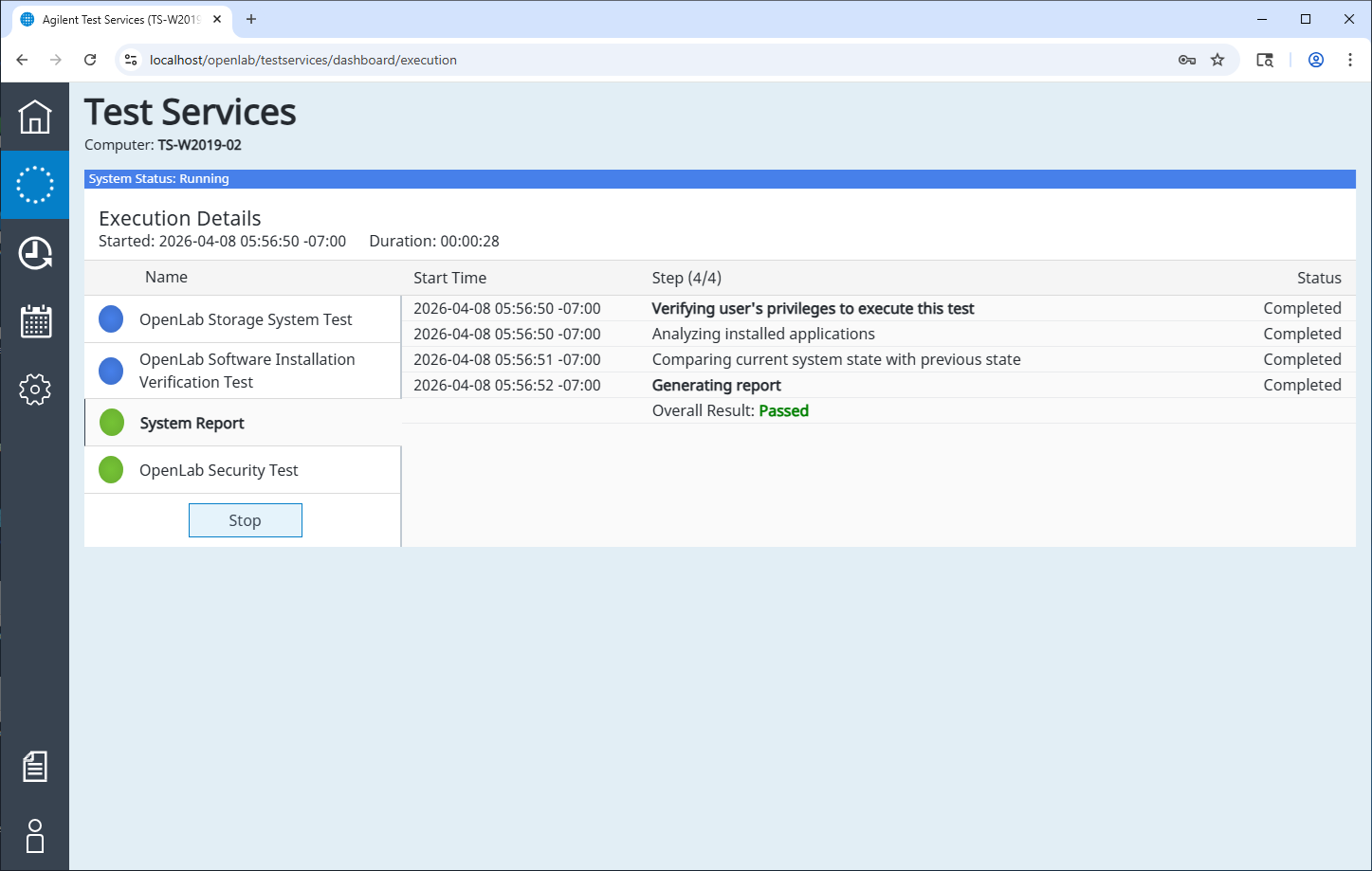Image resolution: width=1372 pixels, height=871 pixels.
Task: Stop the running test execution
Action: [246, 520]
